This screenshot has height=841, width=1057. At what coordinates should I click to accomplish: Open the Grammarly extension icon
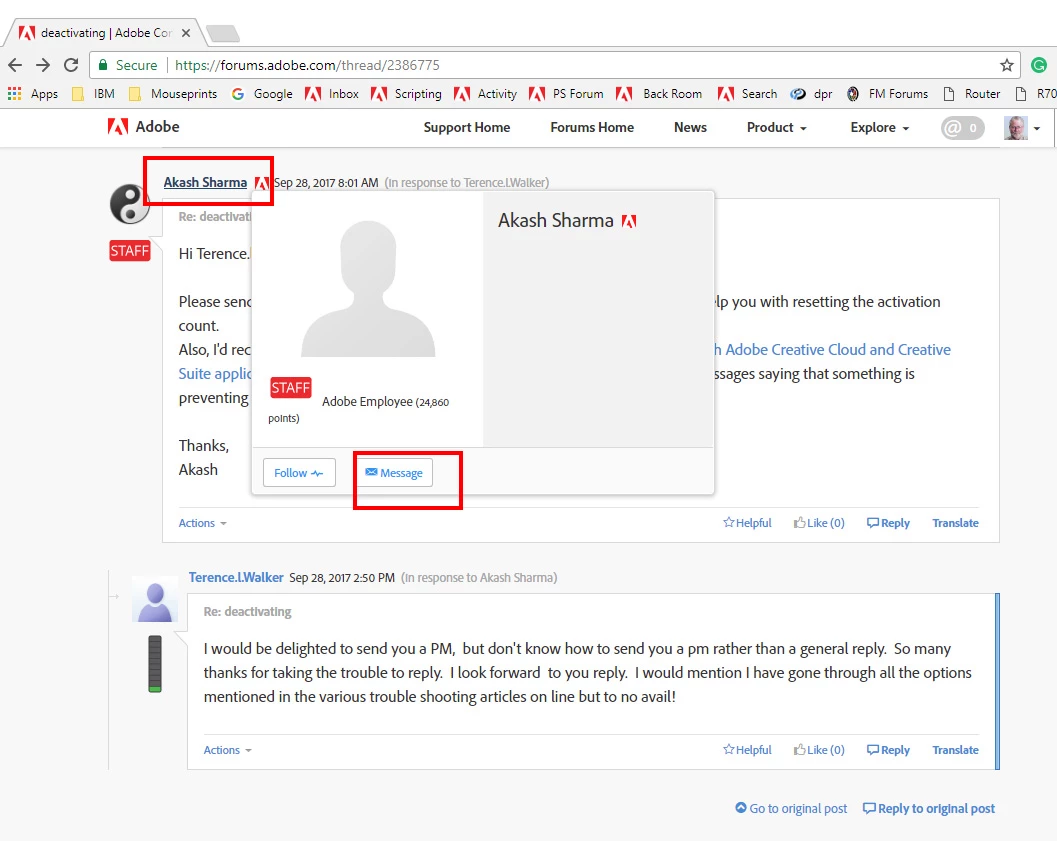pos(1039,65)
